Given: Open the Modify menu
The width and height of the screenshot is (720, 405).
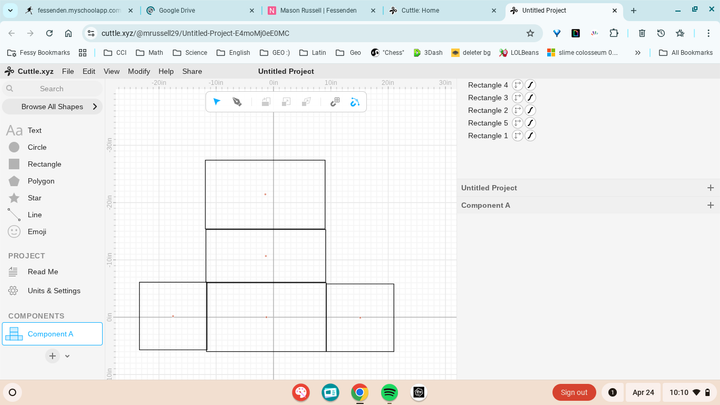Looking at the screenshot, I should [138, 72].
